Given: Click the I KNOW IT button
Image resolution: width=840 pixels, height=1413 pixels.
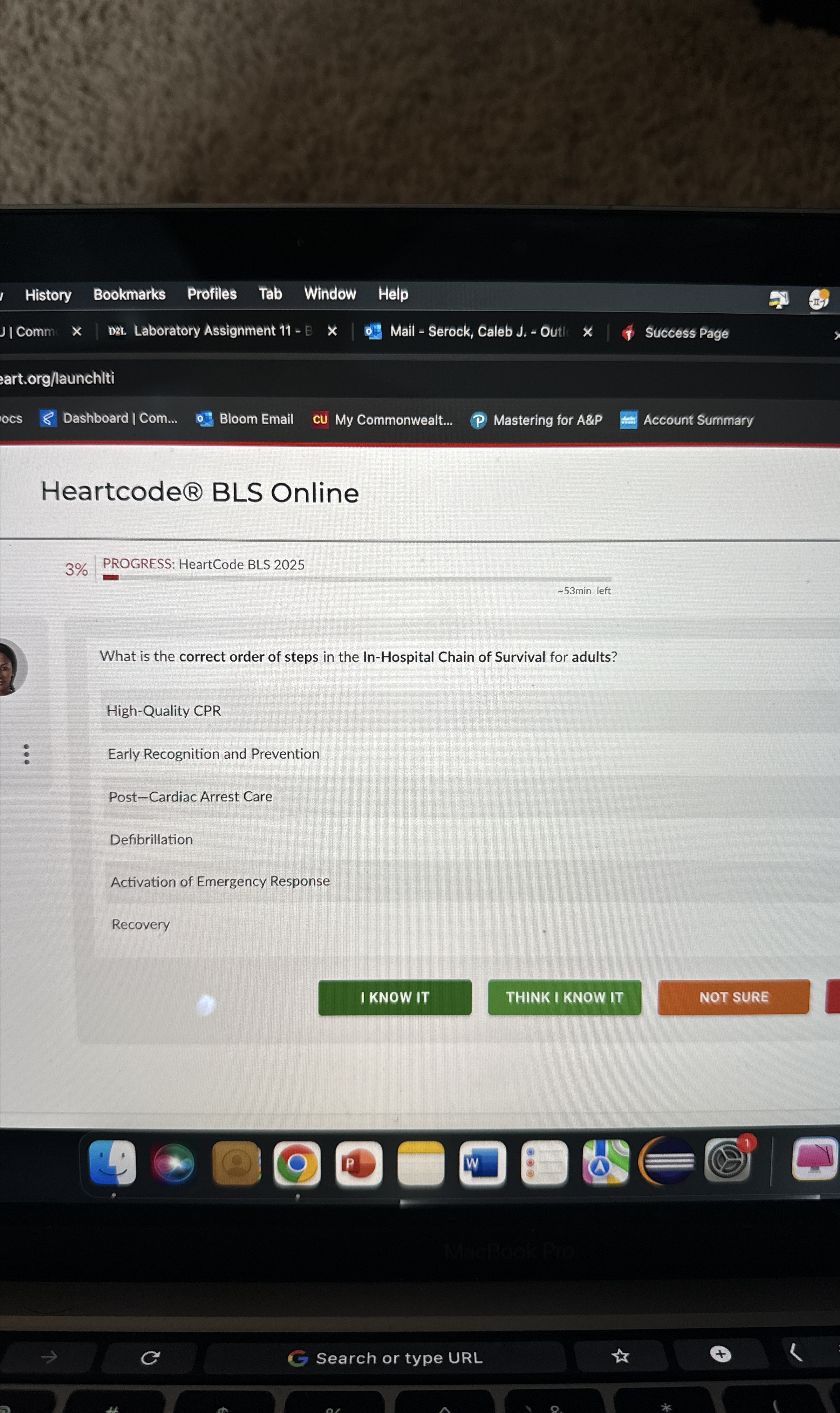Looking at the screenshot, I should coord(395,997).
